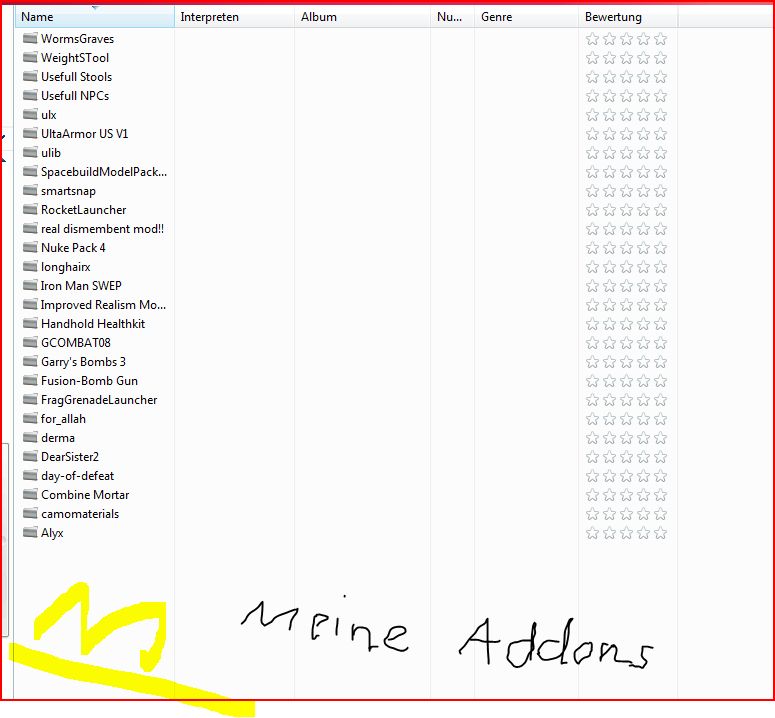
Task: Select the Alyx folder icon
Action: [x=30, y=533]
